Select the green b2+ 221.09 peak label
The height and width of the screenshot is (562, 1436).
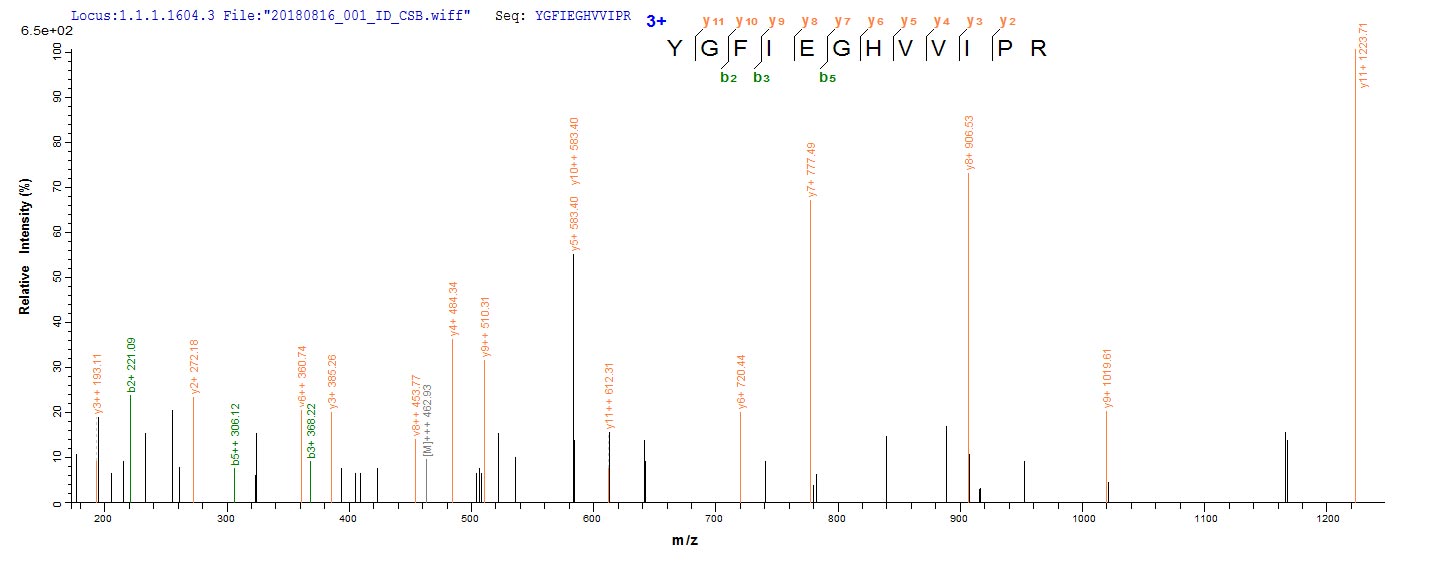click(x=131, y=366)
